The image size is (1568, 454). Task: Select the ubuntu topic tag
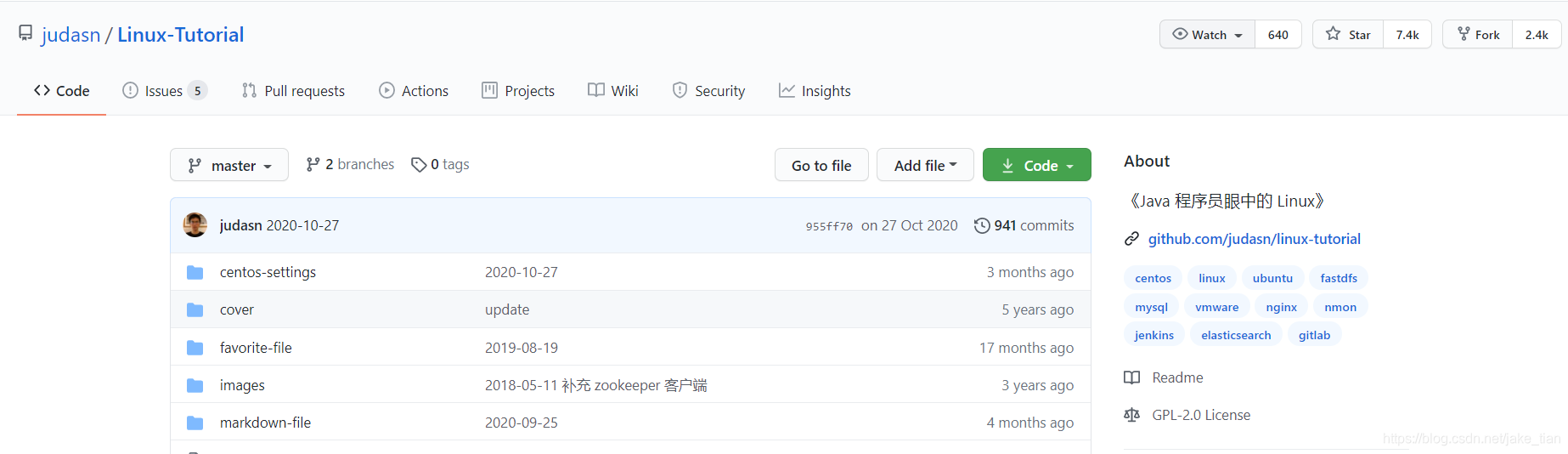tap(1272, 278)
